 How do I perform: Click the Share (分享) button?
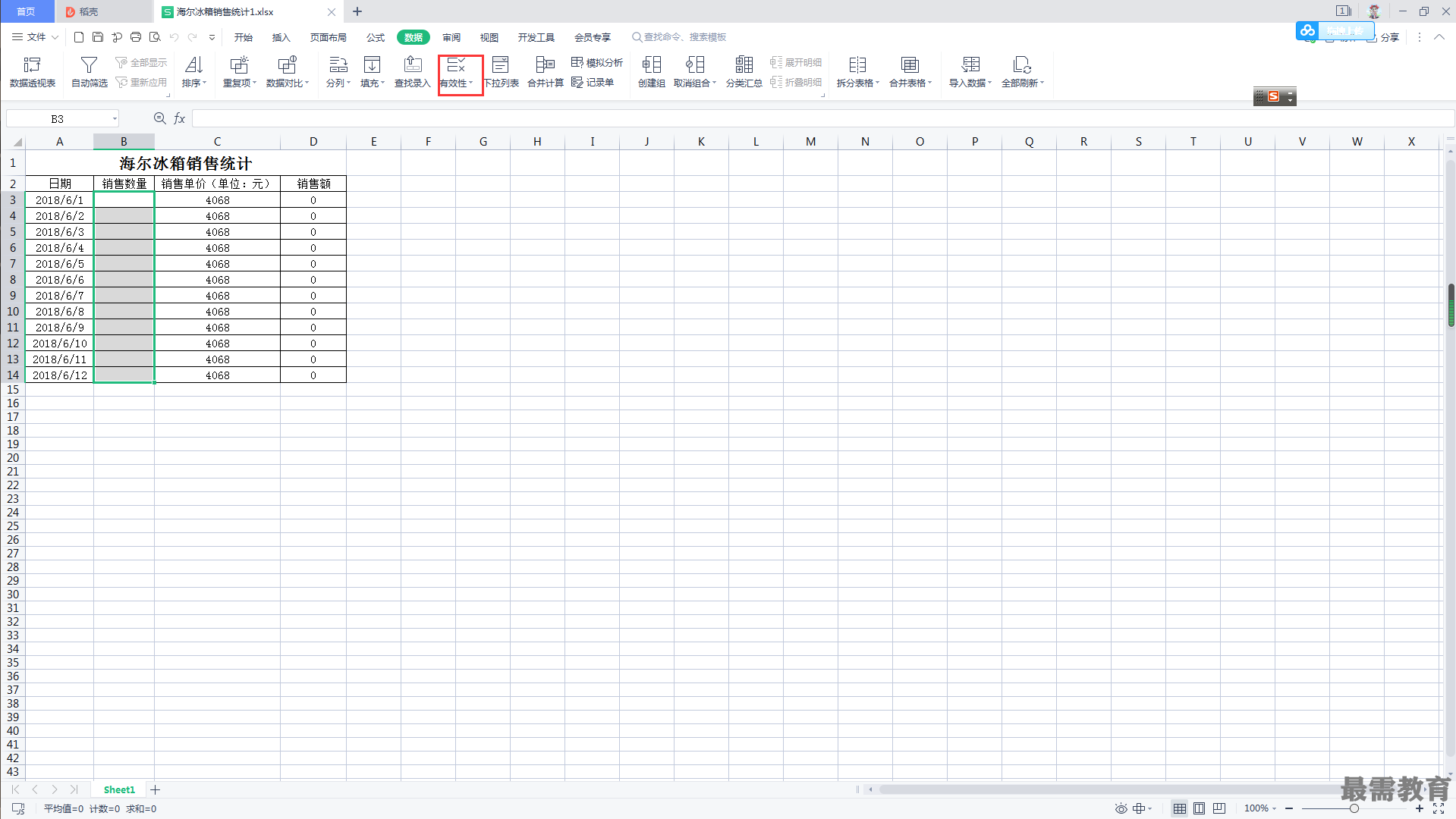tap(1383, 36)
